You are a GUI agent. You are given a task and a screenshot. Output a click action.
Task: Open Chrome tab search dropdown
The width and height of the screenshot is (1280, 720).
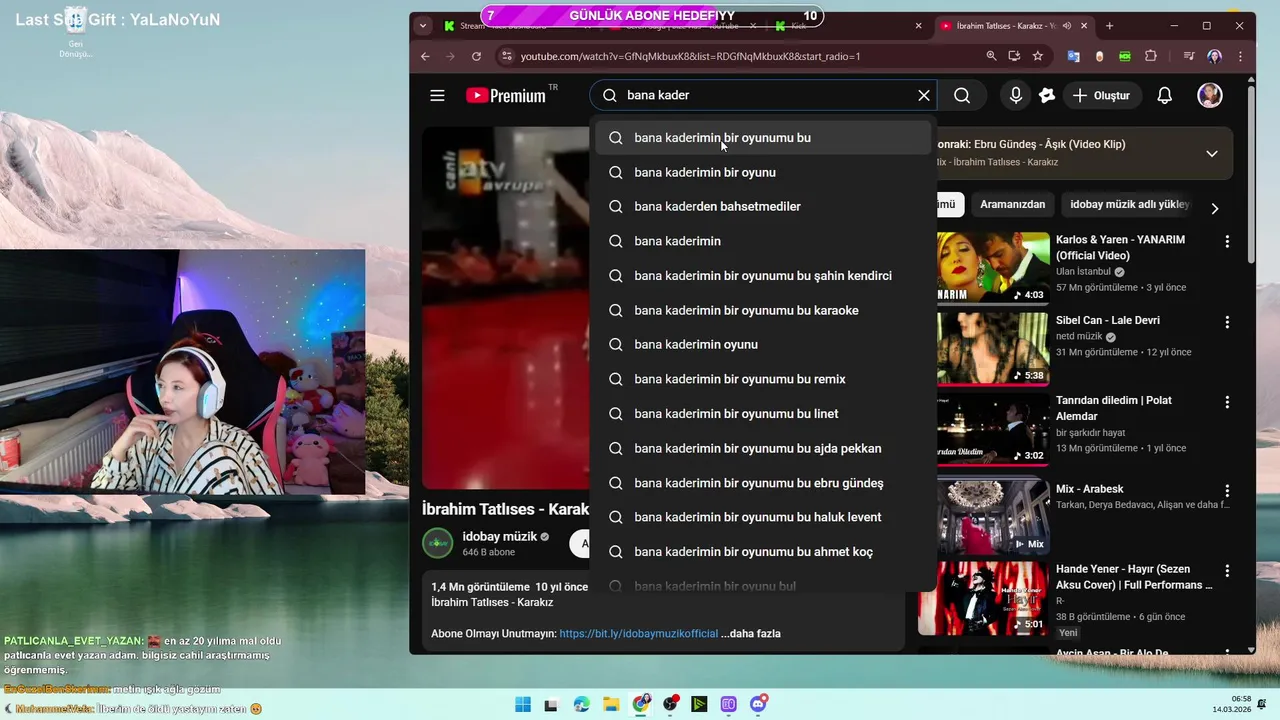pos(423,26)
